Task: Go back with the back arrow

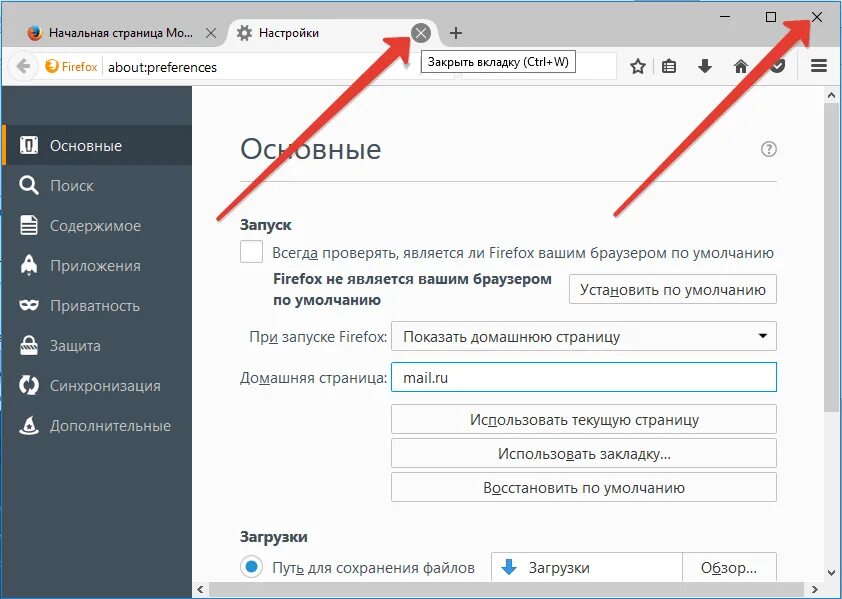Action: coord(23,67)
